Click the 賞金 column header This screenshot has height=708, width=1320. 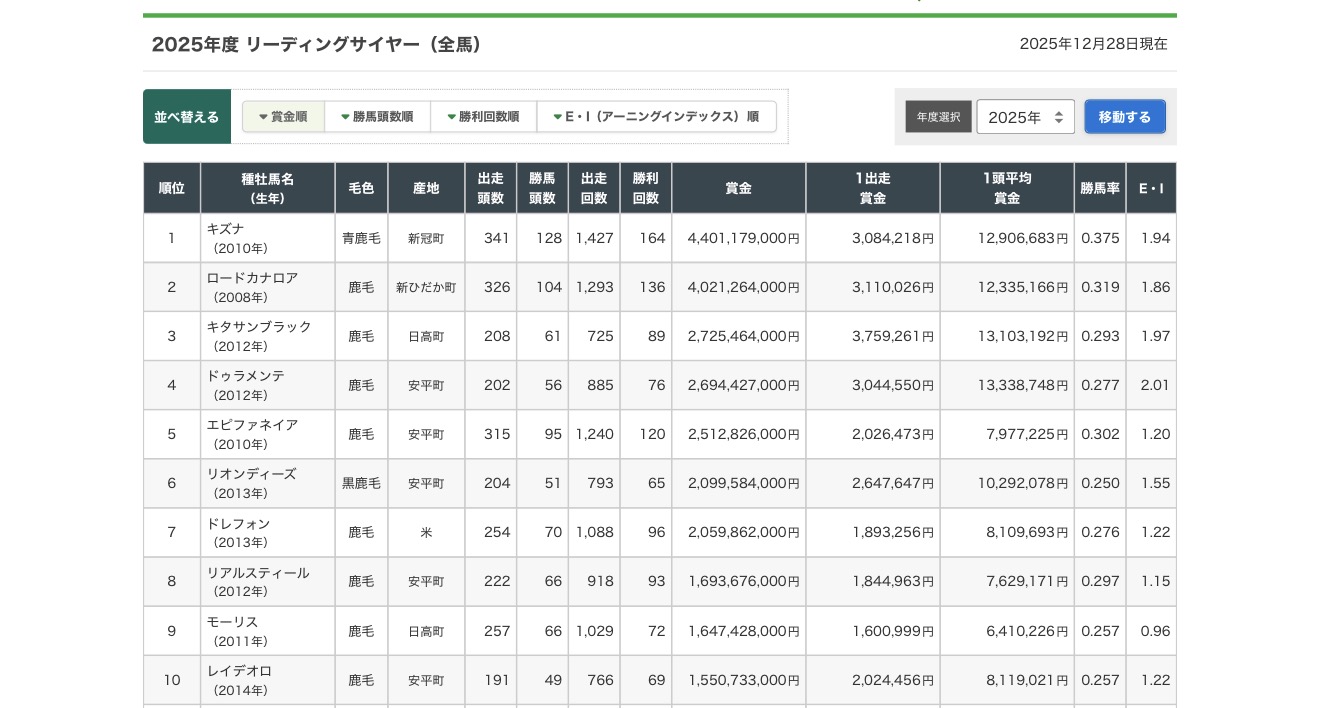tap(738, 188)
